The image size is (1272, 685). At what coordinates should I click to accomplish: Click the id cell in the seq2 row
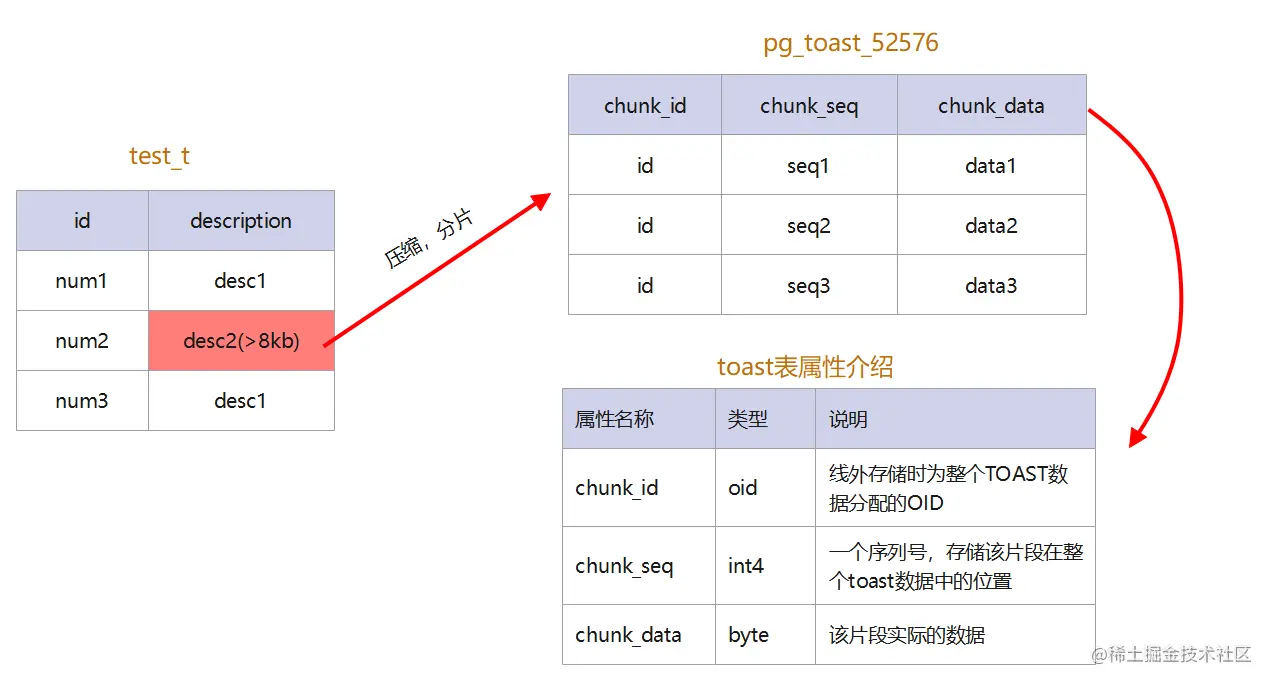pyautogui.click(x=645, y=225)
